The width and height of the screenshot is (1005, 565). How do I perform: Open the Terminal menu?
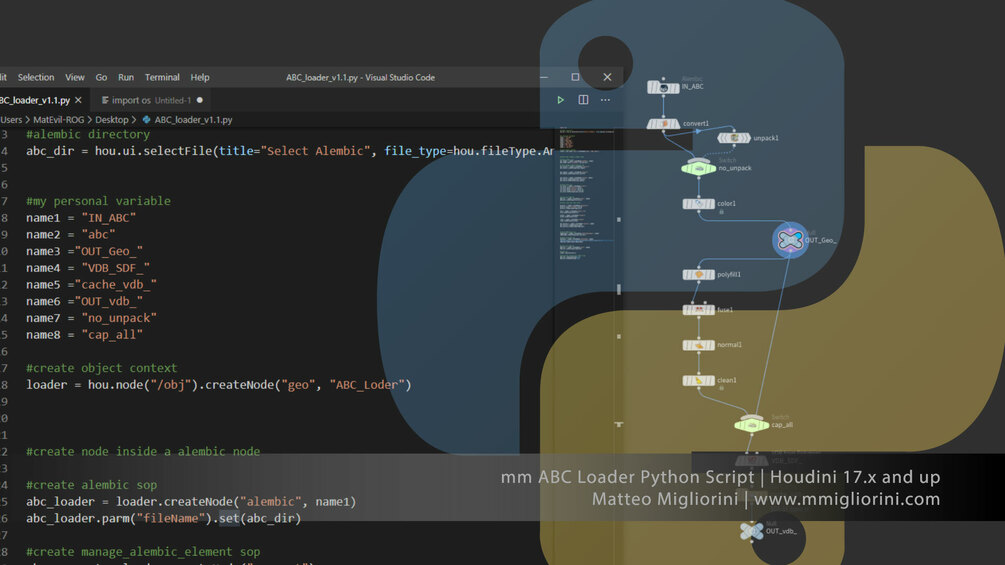pos(162,77)
